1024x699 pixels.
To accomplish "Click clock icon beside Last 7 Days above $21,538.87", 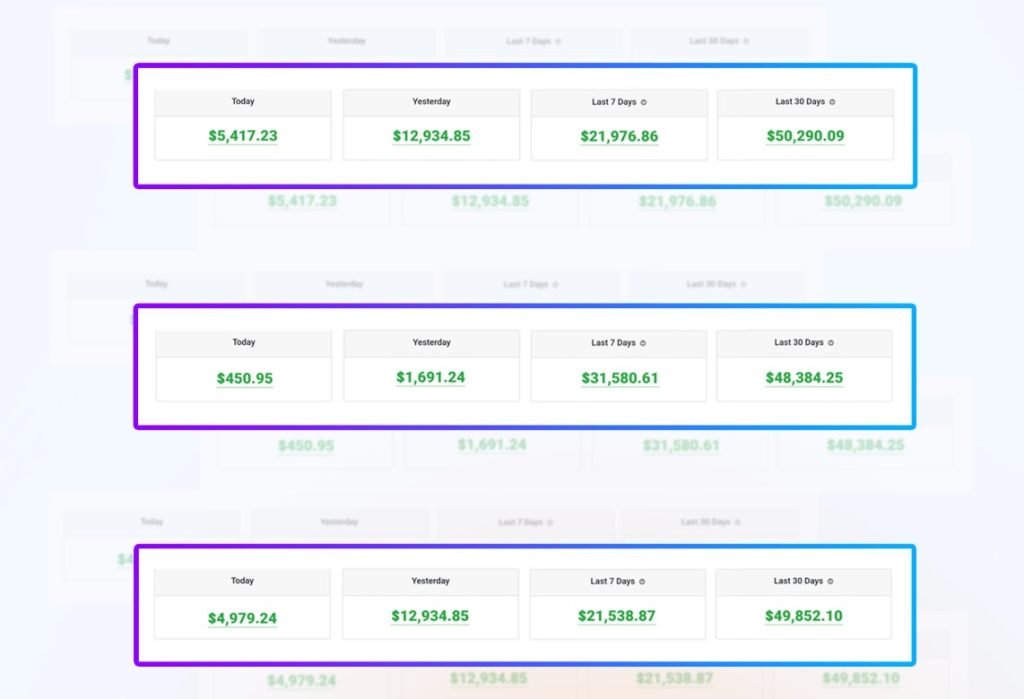I will pyautogui.click(x=642, y=582).
